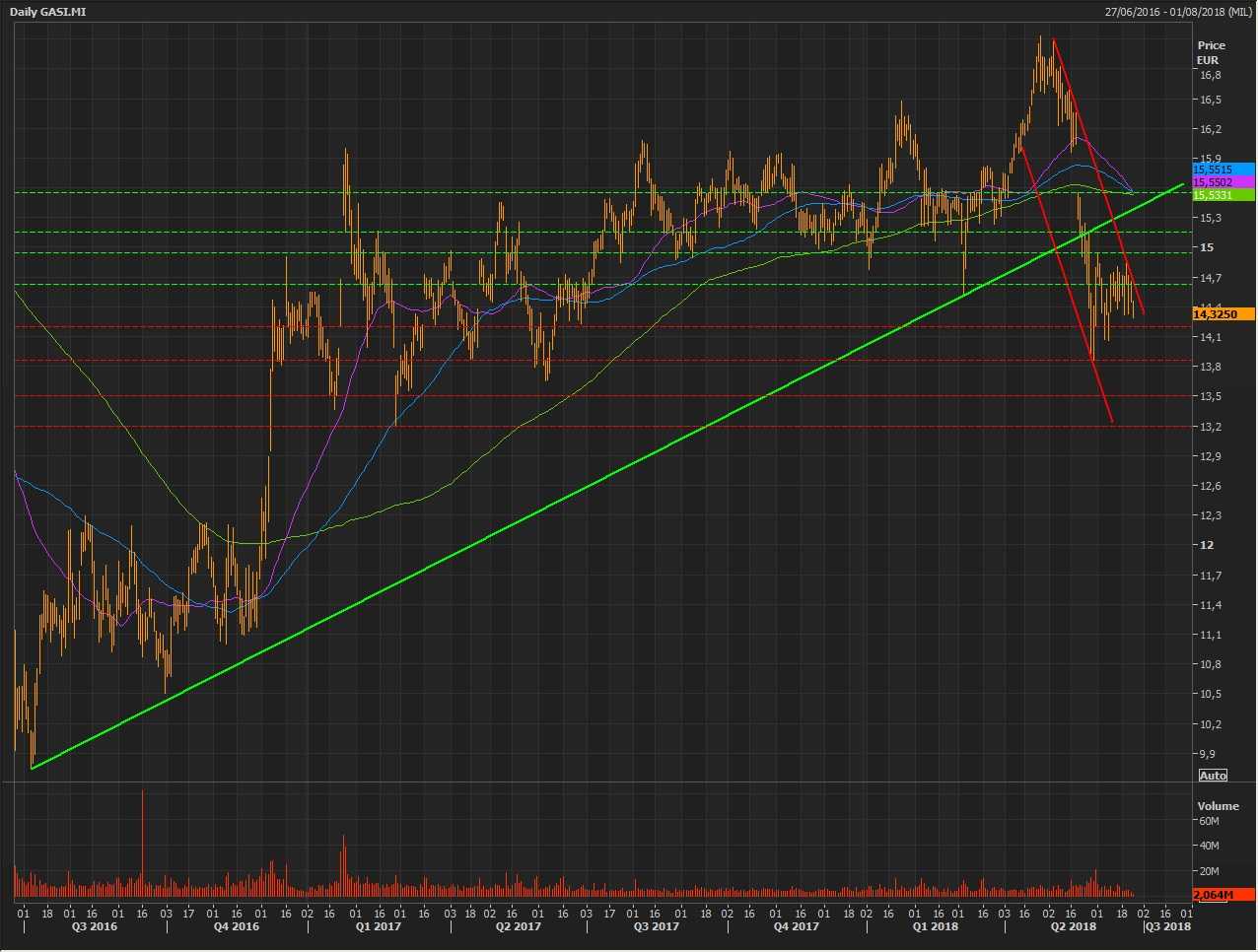Viewport: 1258px width, 952px height.
Task: Click the Price EUR axis heading
Action: click(x=1211, y=52)
